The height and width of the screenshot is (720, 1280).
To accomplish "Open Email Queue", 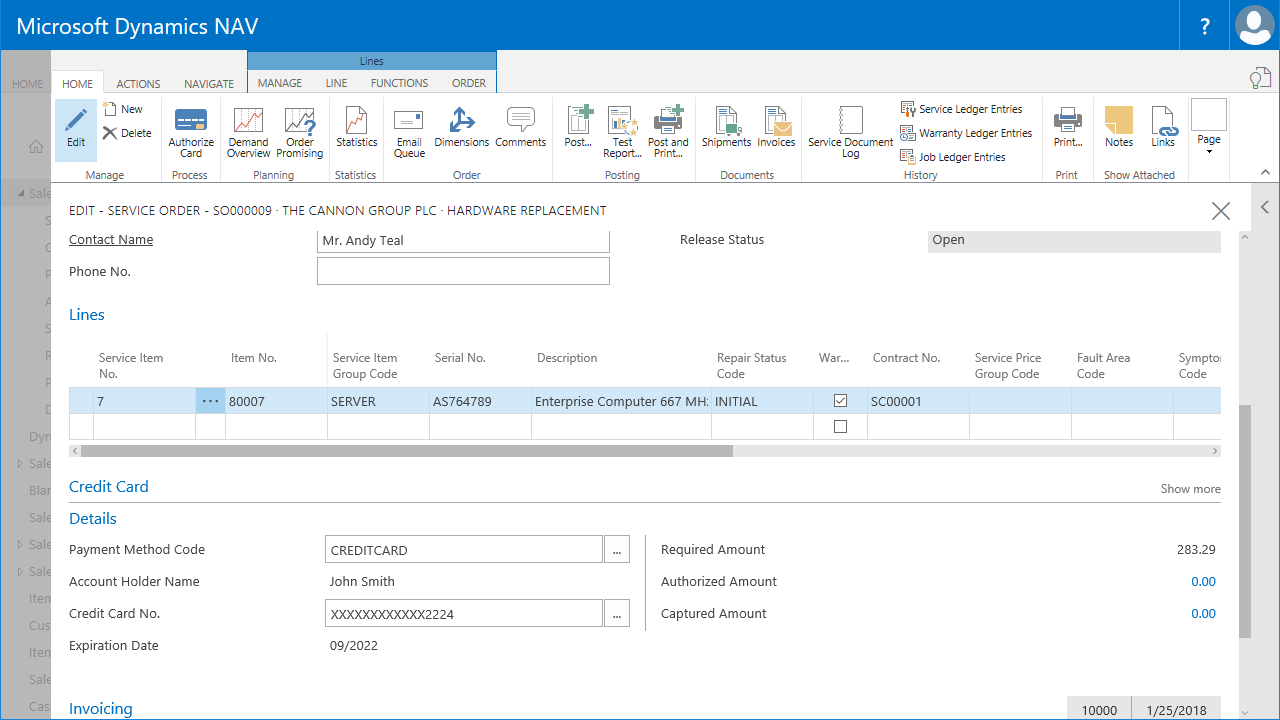I will [409, 133].
